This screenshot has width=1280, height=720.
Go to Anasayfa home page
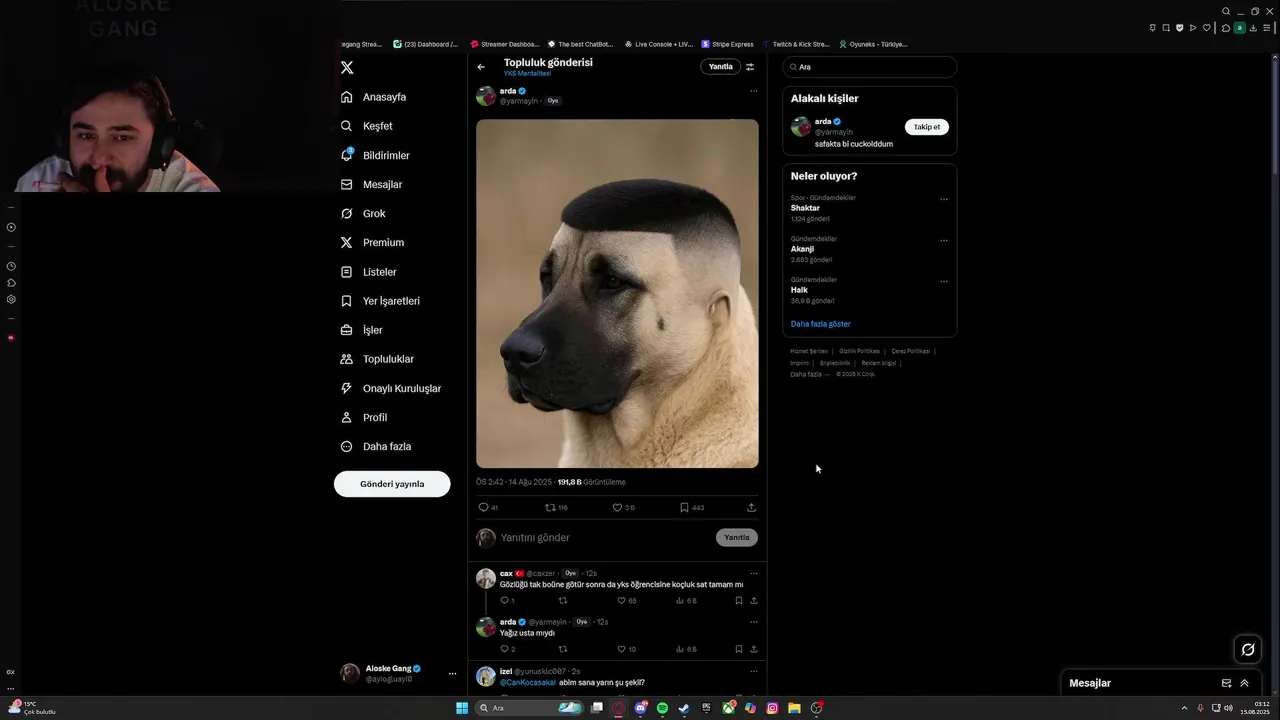pyautogui.click(x=374, y=97)
